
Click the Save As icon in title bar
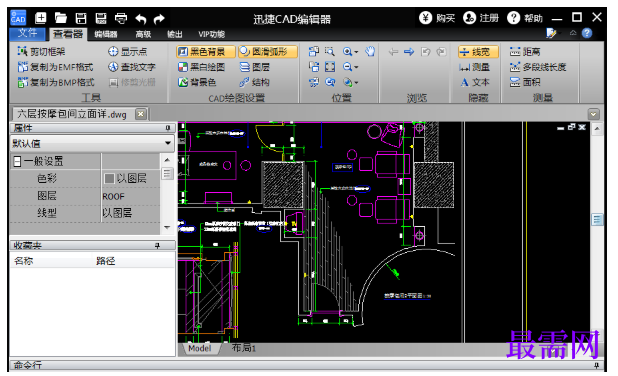click(101, 18)
